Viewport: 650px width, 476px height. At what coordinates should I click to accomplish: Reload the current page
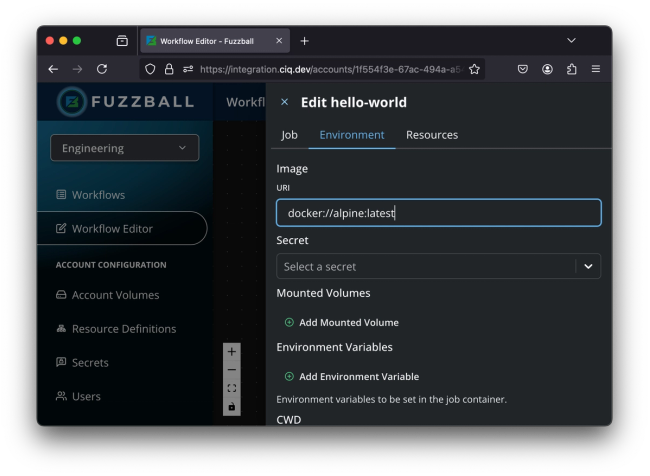coord(102,69)
